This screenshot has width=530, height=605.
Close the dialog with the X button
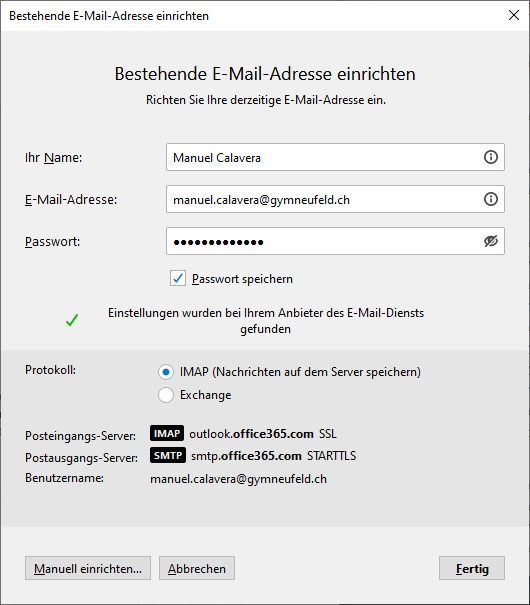(514, 15)
